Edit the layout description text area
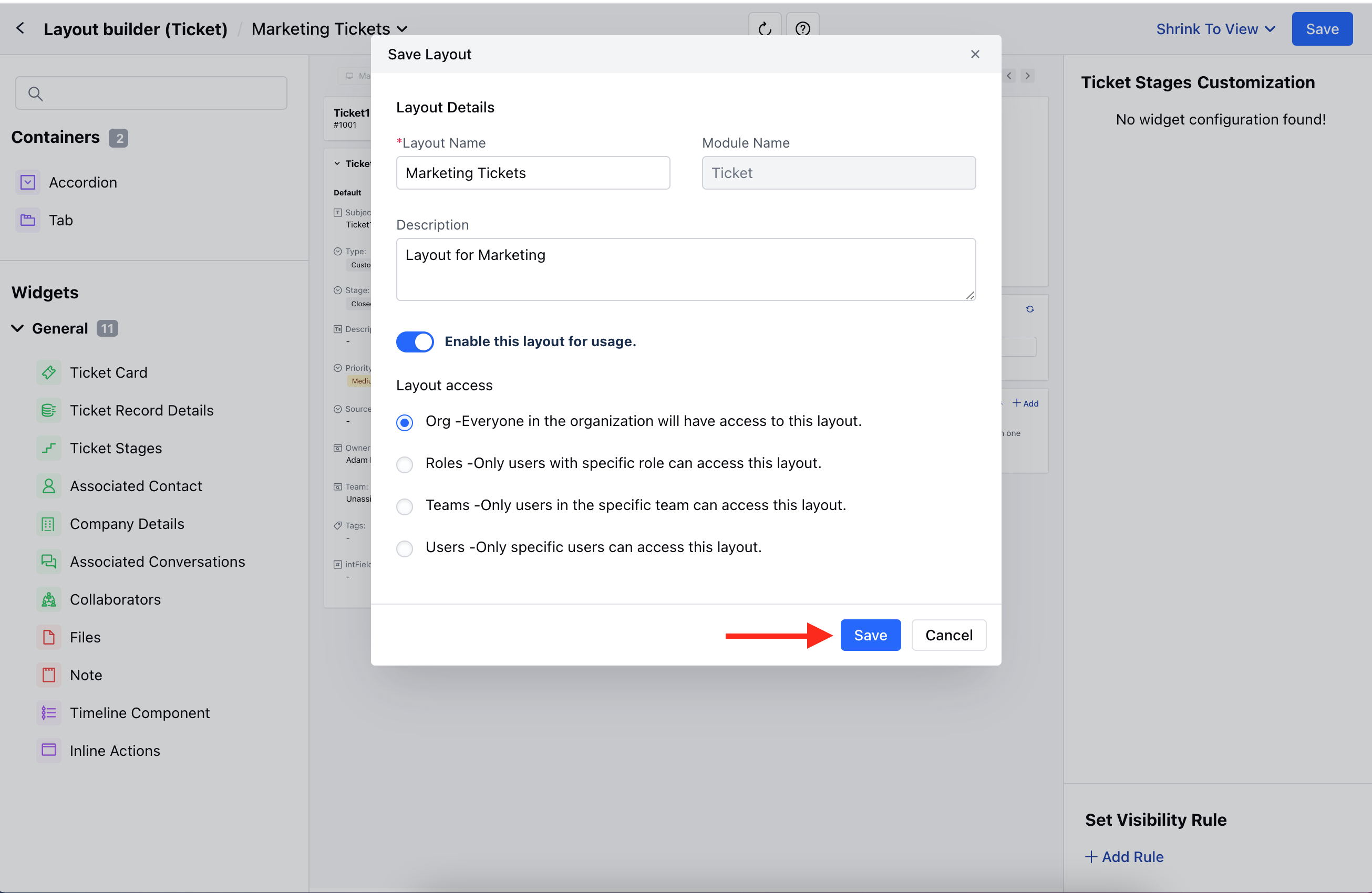The image size is (1372, 893). pos(685,269)
